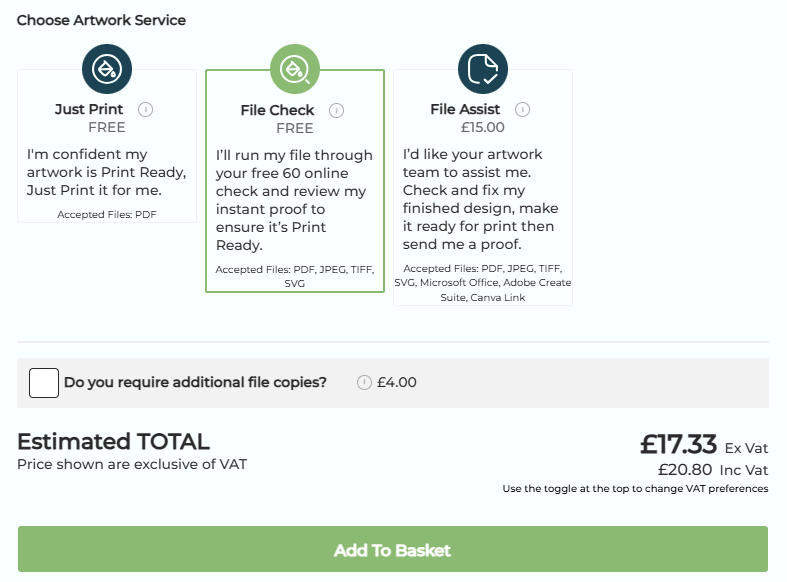Pick the File Assist heading
The width and height of the screenshot is (787, 582).
coord(465,110)
